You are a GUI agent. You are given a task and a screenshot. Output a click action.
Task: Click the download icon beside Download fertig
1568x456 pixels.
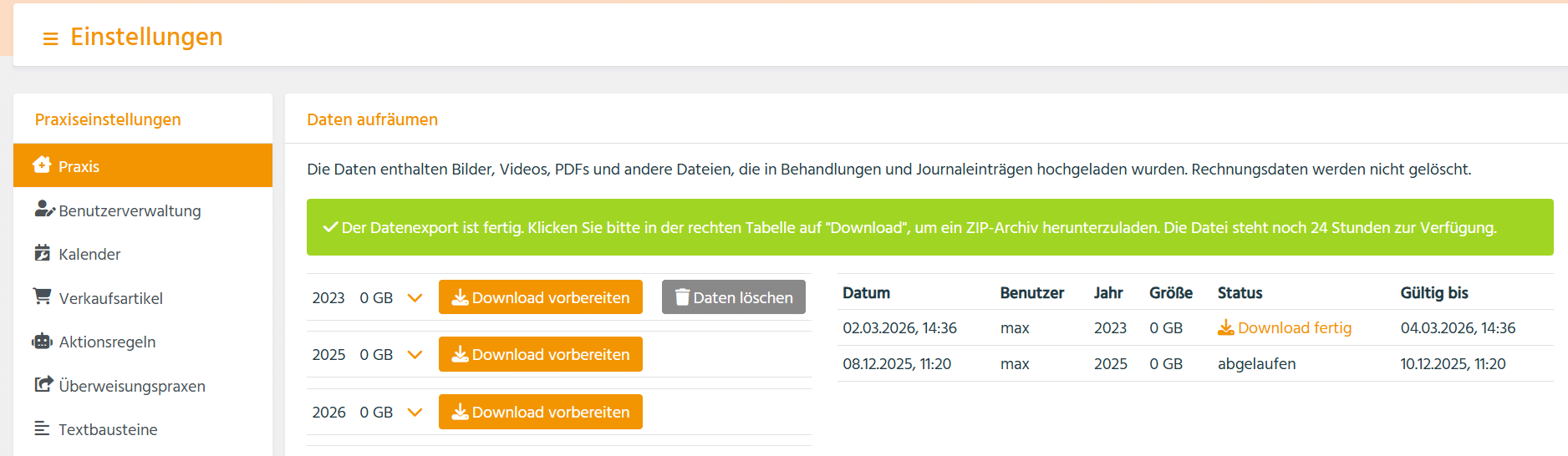pyautogui.click(x=1225, y=327)
